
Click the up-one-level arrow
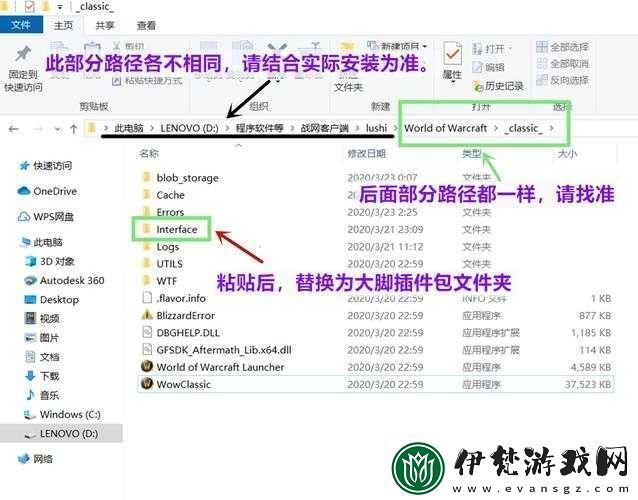pos(74,129)
